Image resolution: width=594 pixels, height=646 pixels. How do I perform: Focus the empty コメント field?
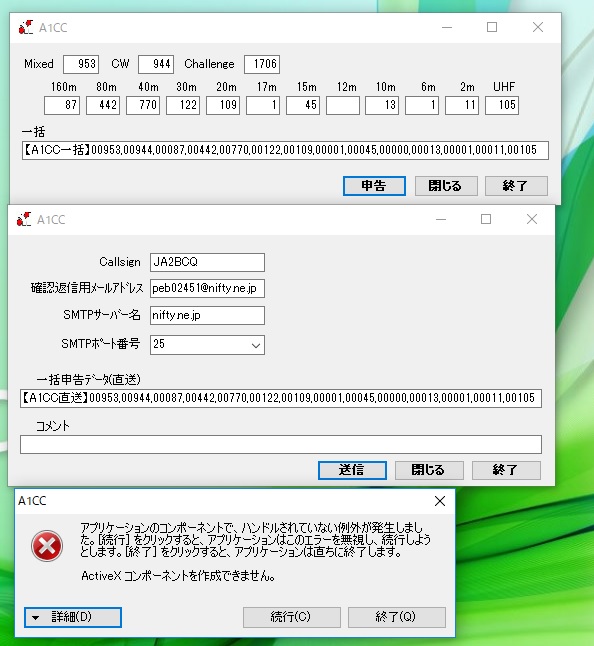[281, 445]
